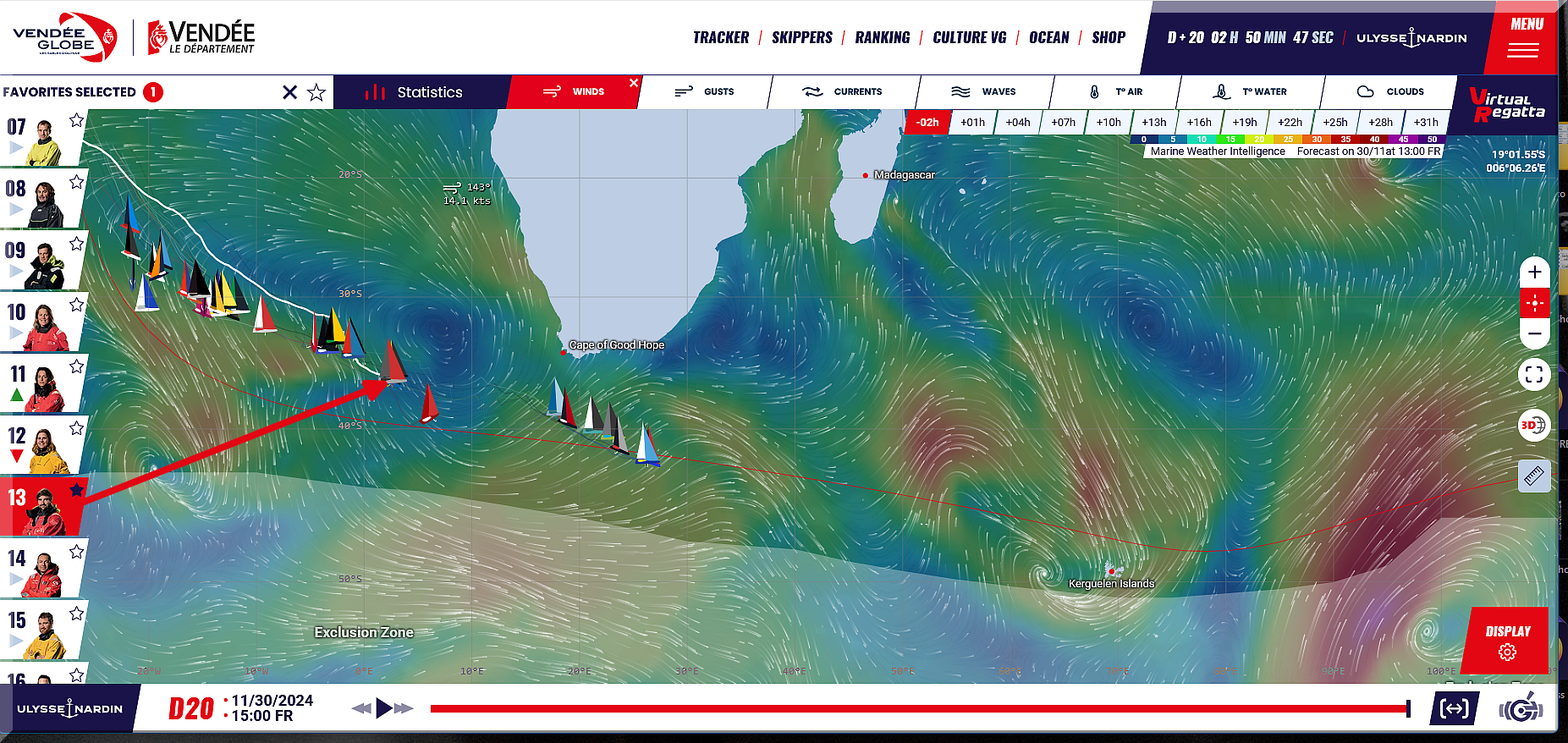Toggle favorite star for skipper 13
This screenshot has width=1568, height=743.
[77, 489]
